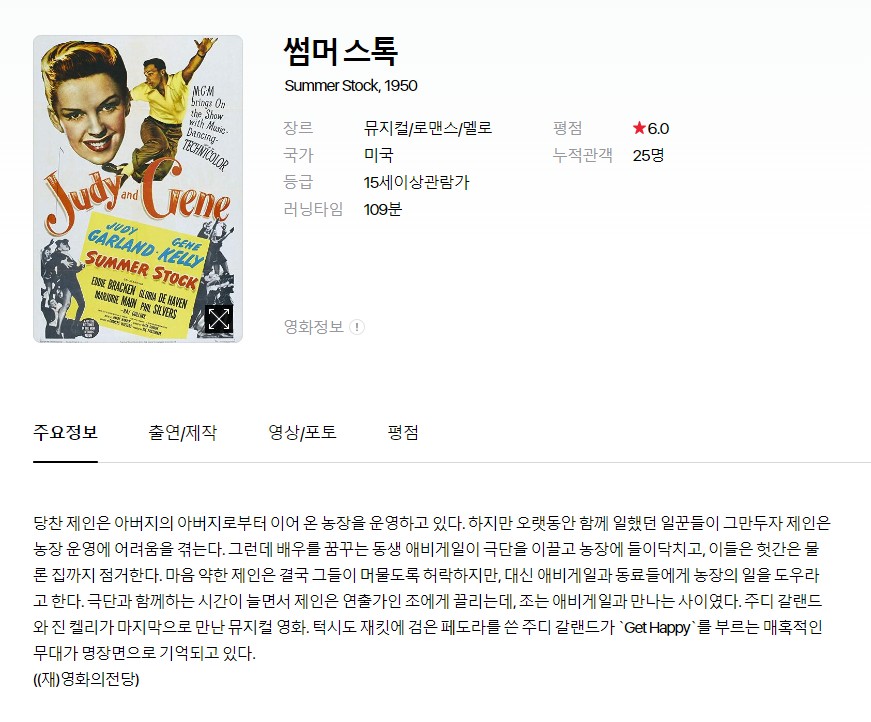This screenshot has height=722, width=871.
Task: Click the info icon beside 영화정보
Action: coord(357,327)
